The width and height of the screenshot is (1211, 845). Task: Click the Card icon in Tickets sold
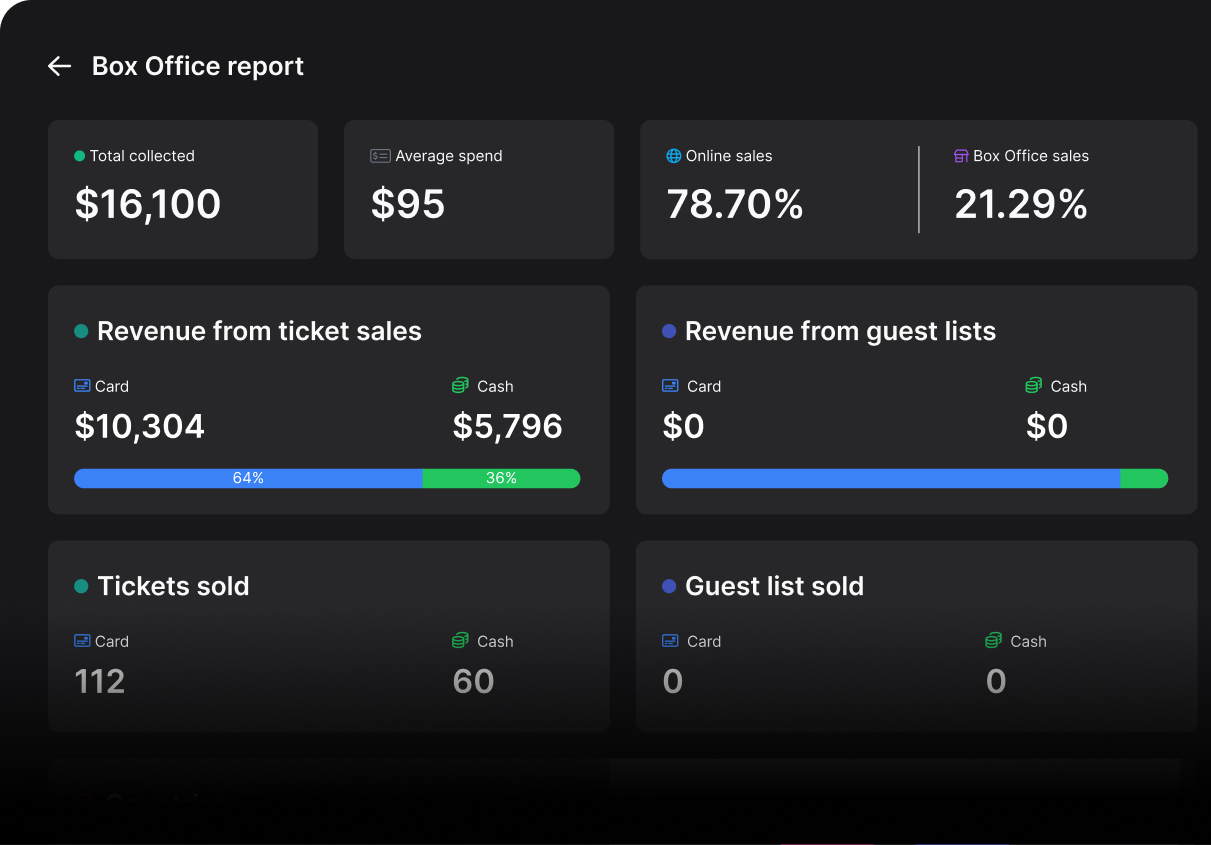click(x=82, y=641)
